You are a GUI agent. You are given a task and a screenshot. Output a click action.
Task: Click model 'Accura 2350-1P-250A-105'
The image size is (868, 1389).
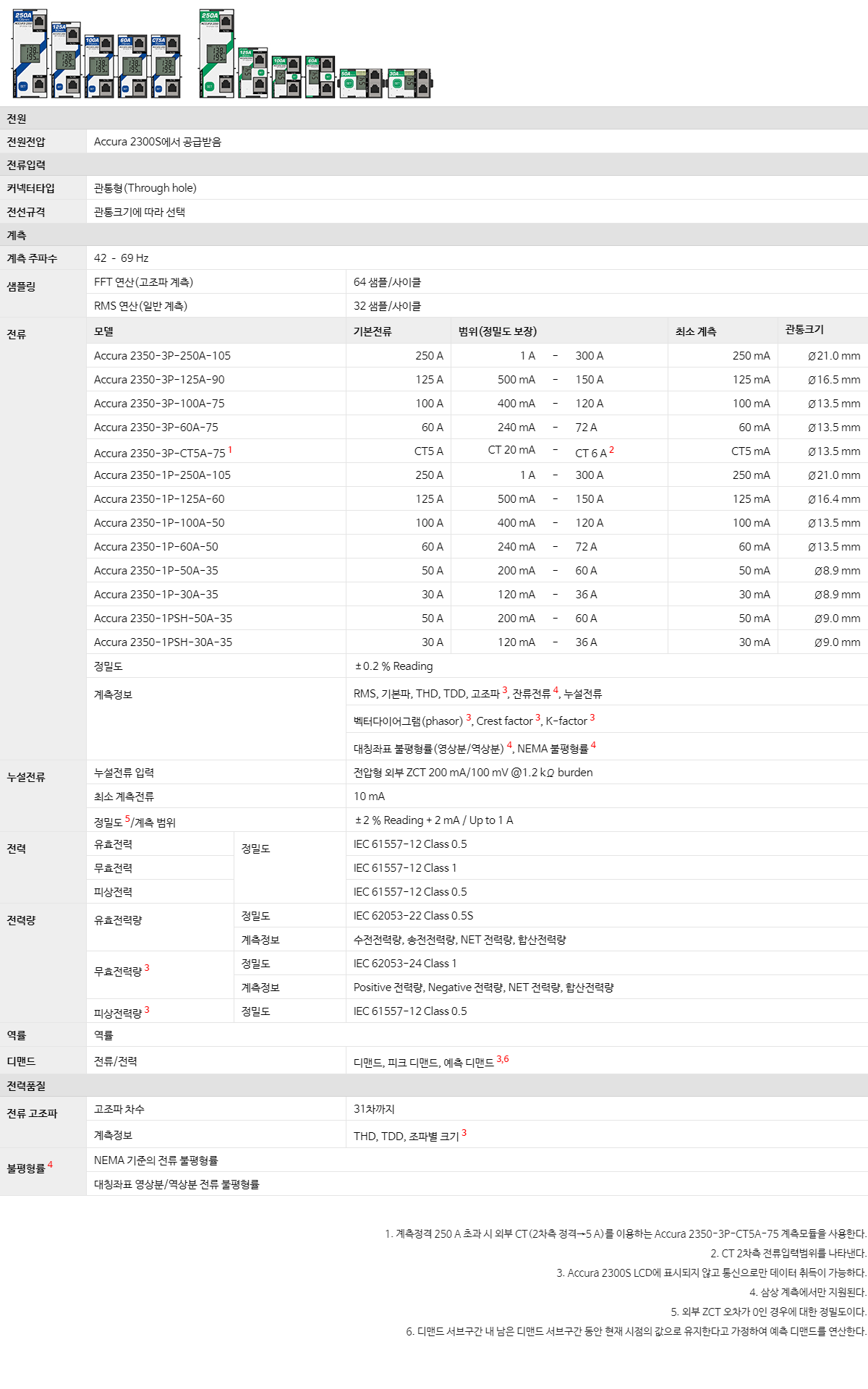(163, 475)
